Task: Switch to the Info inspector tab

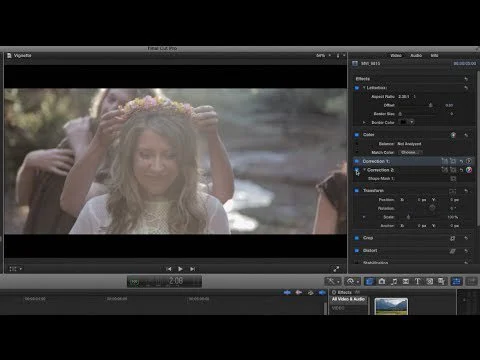Action: (434, 55)
